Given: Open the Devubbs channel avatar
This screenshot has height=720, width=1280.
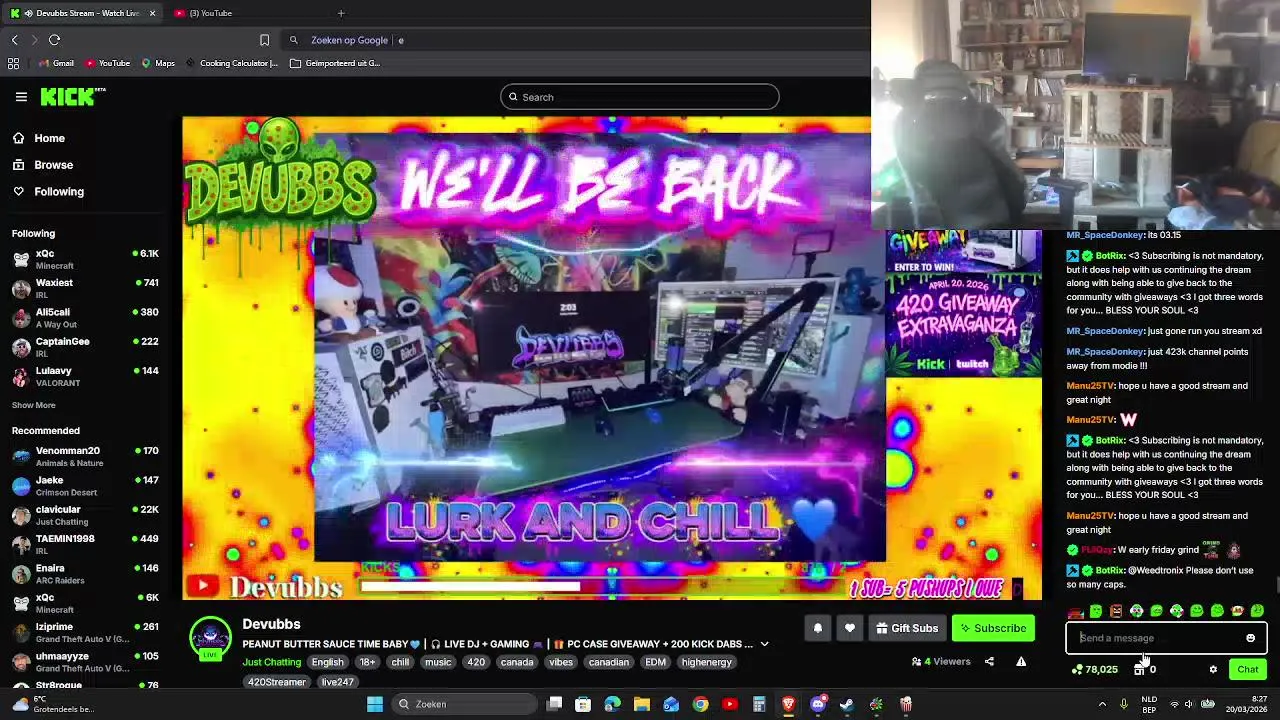Looking at the screenshot, I should click(210, 638).
